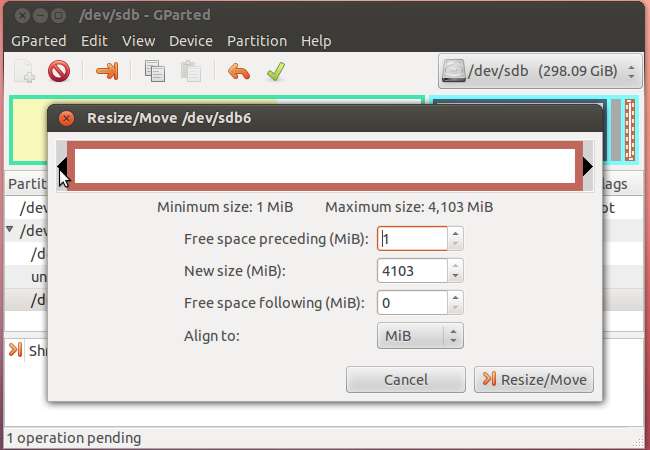This screenshot has height=450, width=650.
Task: Click the New size (MiB) input field
Action: 412,271
